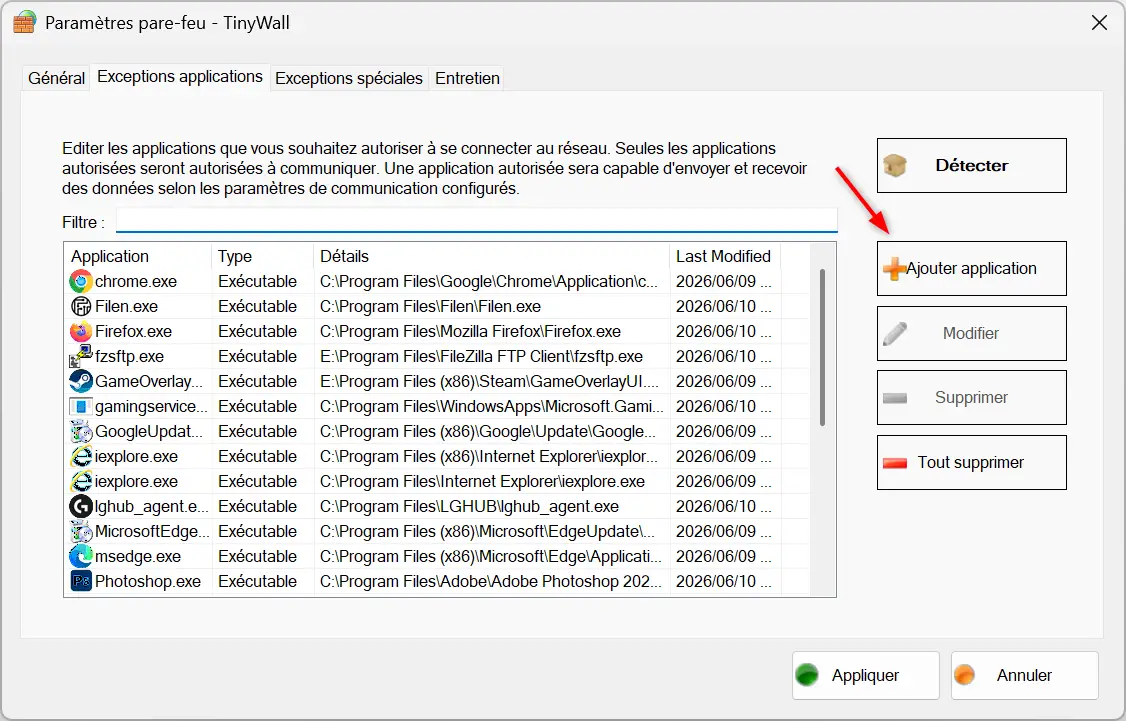This screenshot has height=721, width=1126.
Task: Focus the Filtre text field
Action: coord(477,220)
